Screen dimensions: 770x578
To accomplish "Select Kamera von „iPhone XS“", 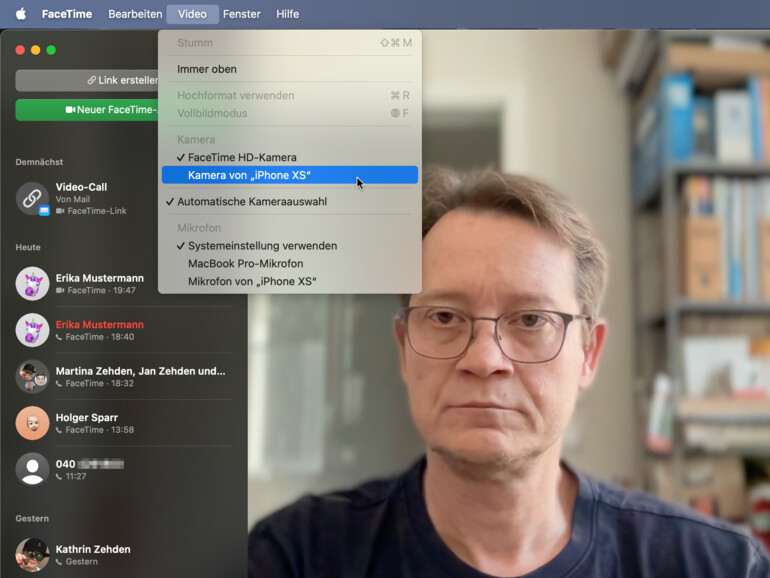I will point(290,175).
